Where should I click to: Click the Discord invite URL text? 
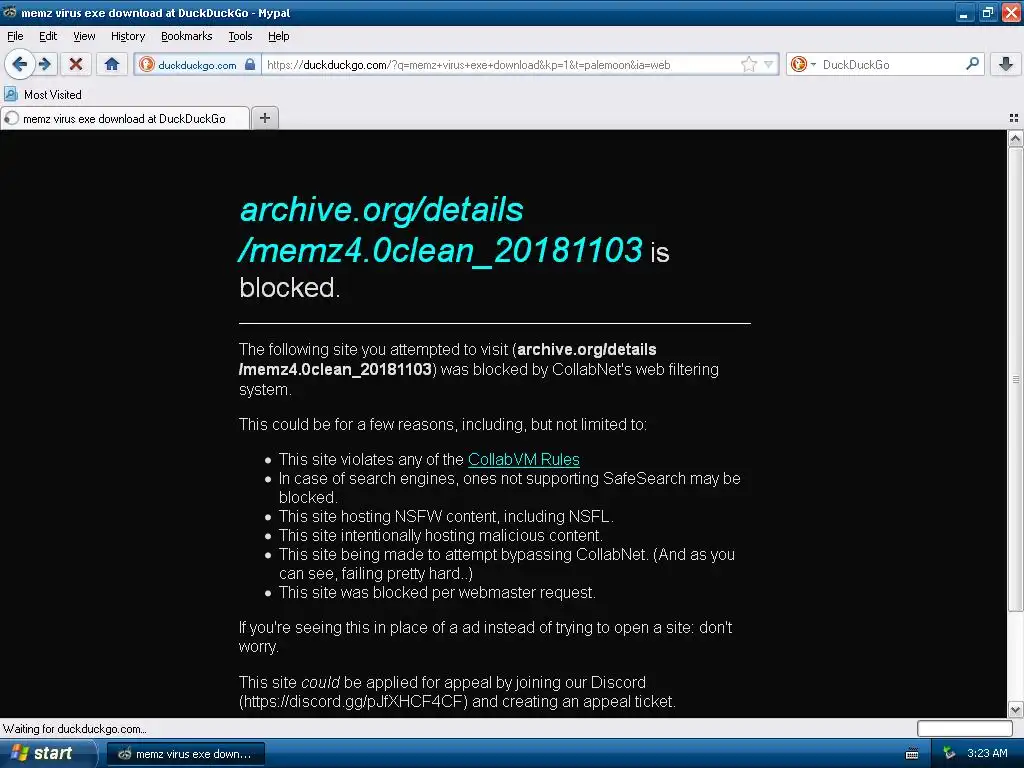[353, 701]
